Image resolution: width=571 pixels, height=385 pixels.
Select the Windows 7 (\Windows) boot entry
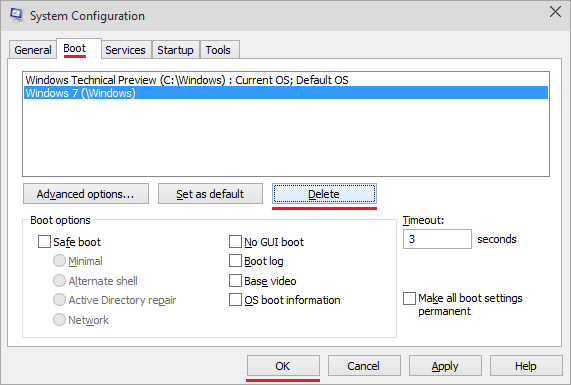pyautogui.click(x=286, y=93)
